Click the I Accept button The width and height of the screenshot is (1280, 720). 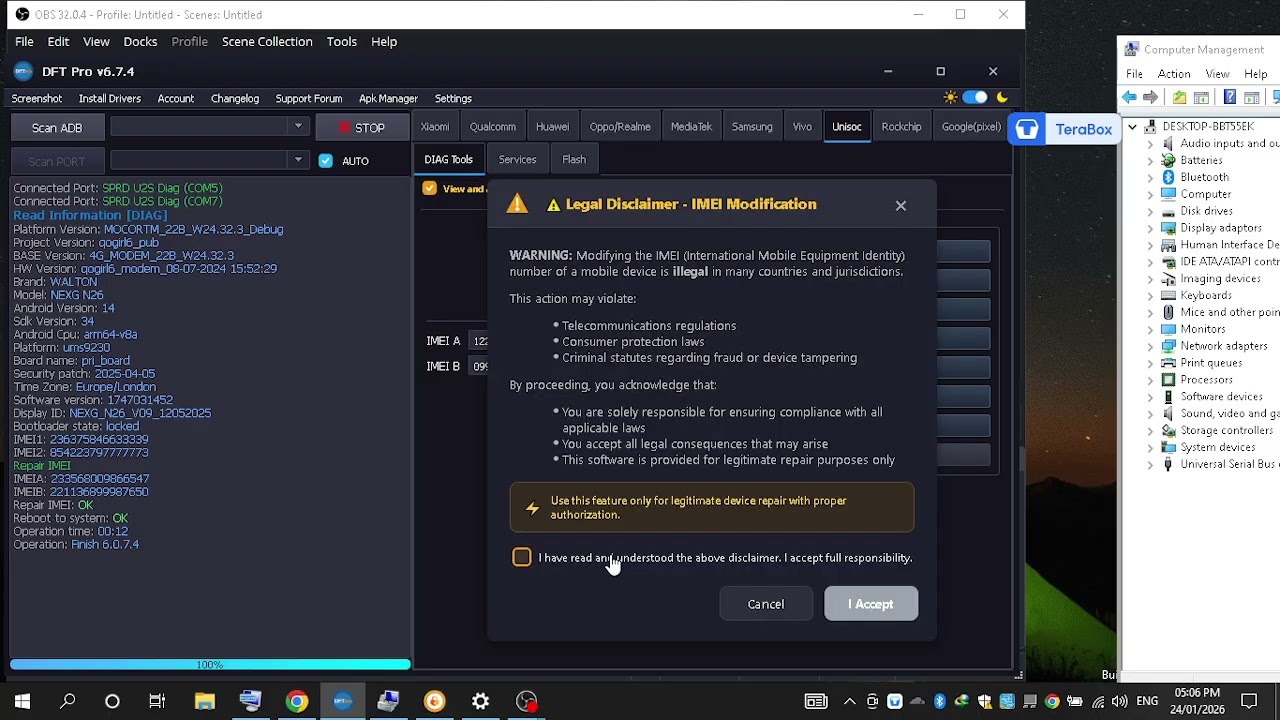coord(871,604)
